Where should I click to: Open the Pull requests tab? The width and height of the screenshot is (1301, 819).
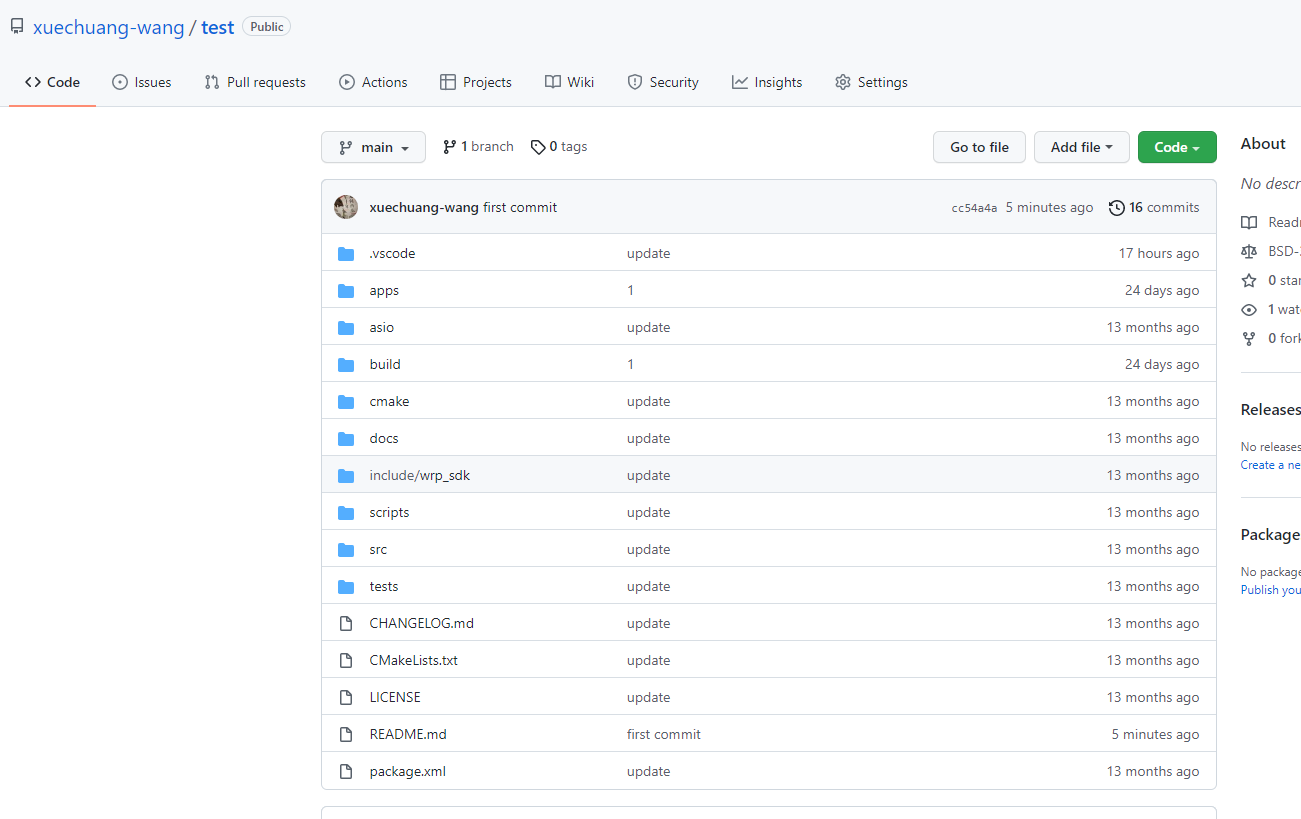[255, 83]
